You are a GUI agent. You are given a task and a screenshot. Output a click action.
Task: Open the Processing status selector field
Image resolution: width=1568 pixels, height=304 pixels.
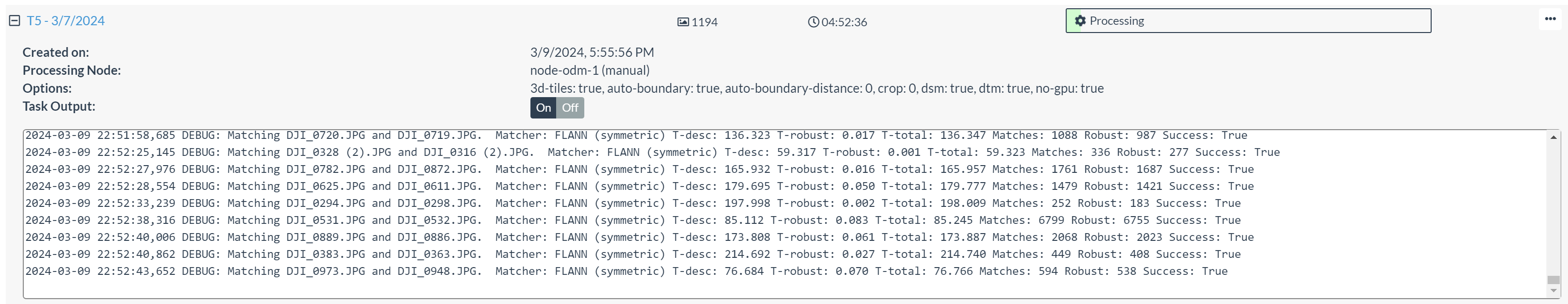(x=1248, y=20)
